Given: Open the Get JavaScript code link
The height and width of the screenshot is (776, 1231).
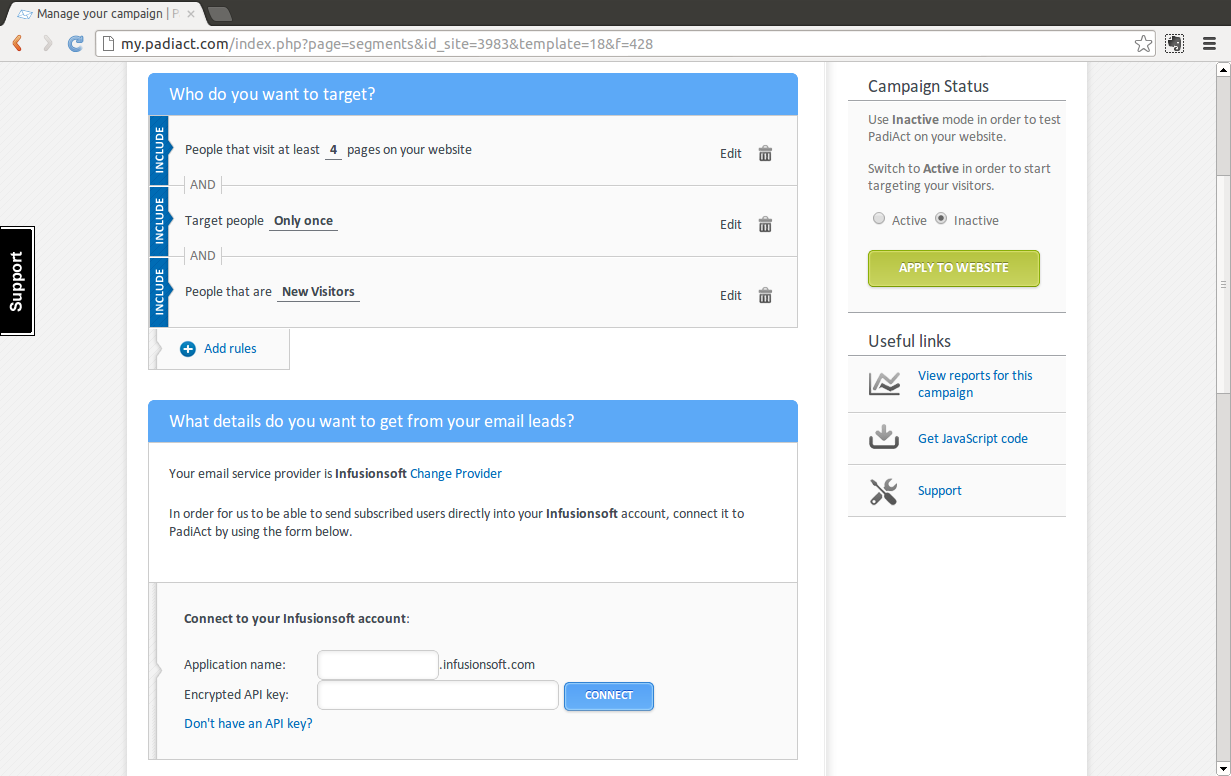Looking at the screenshot, I should click(x=973, y=439).
